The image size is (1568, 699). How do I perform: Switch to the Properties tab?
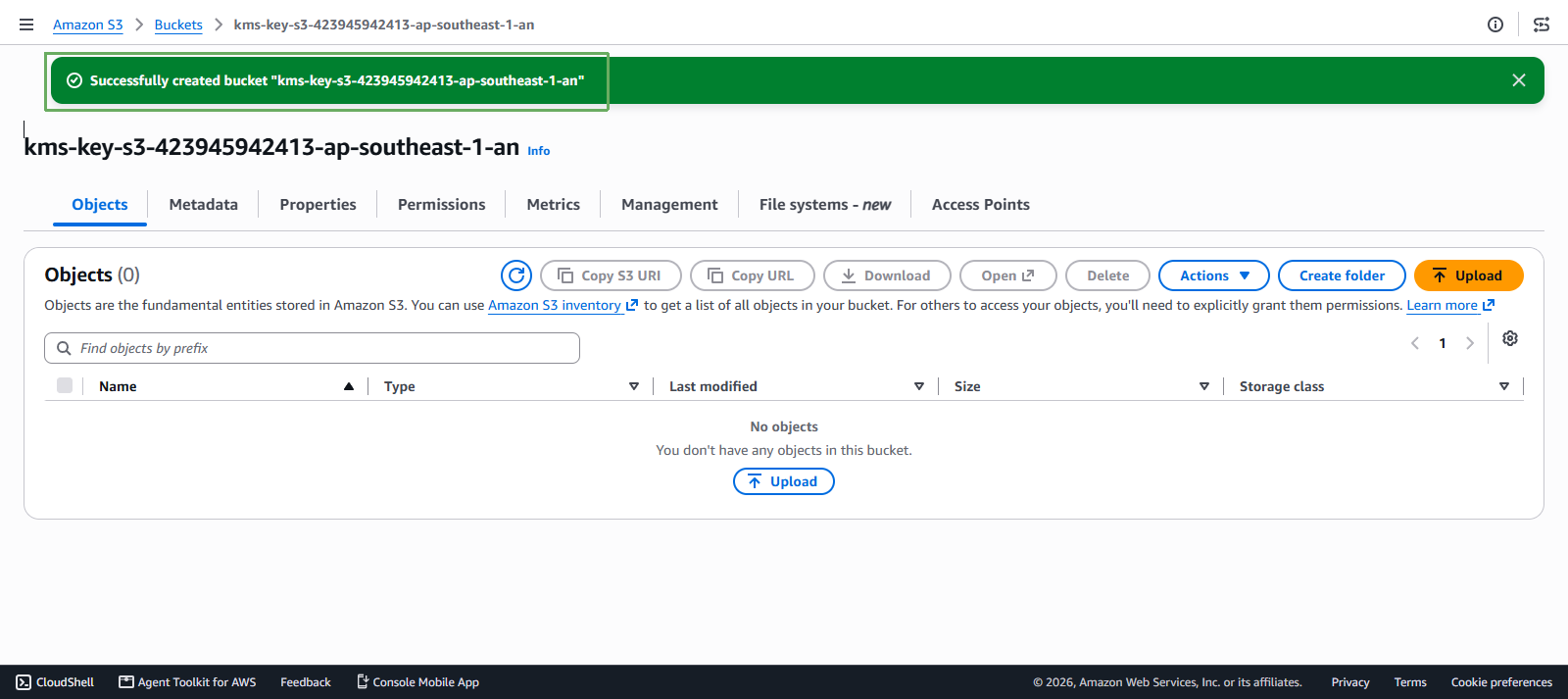[318, 205]
